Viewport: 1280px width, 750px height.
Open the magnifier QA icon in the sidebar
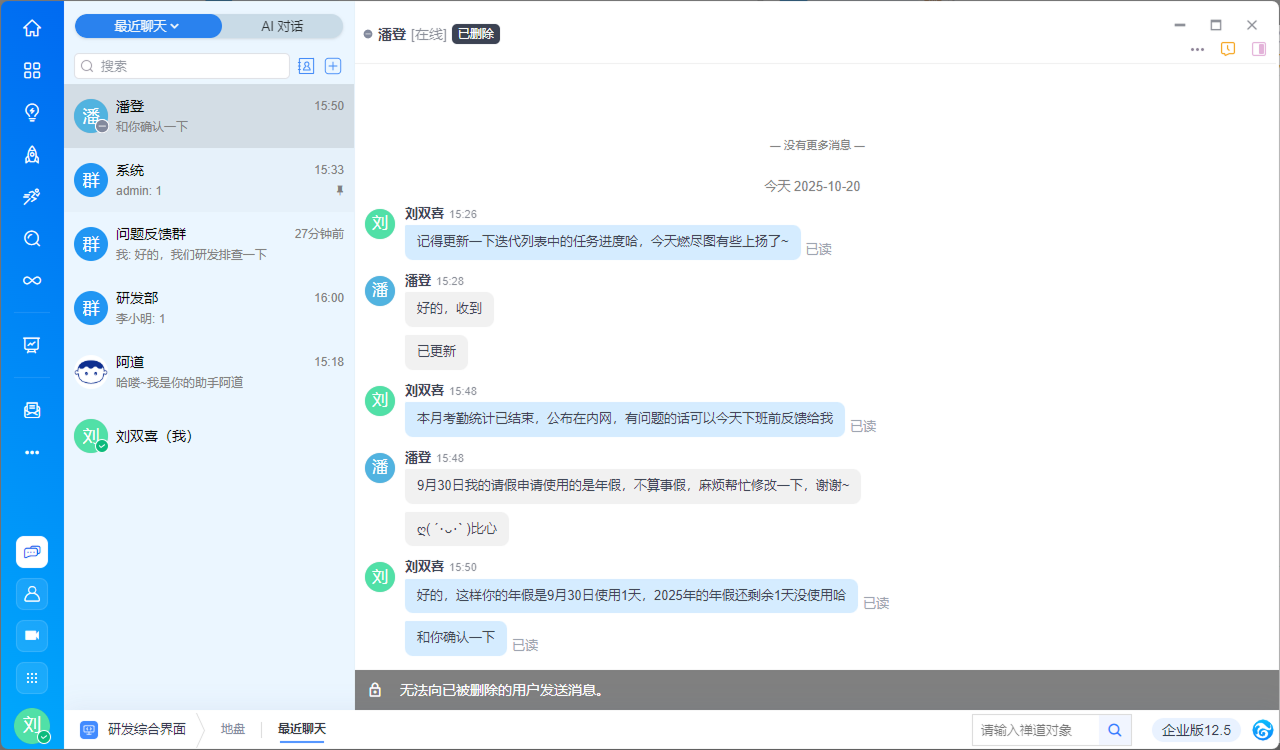coord(32,238)
